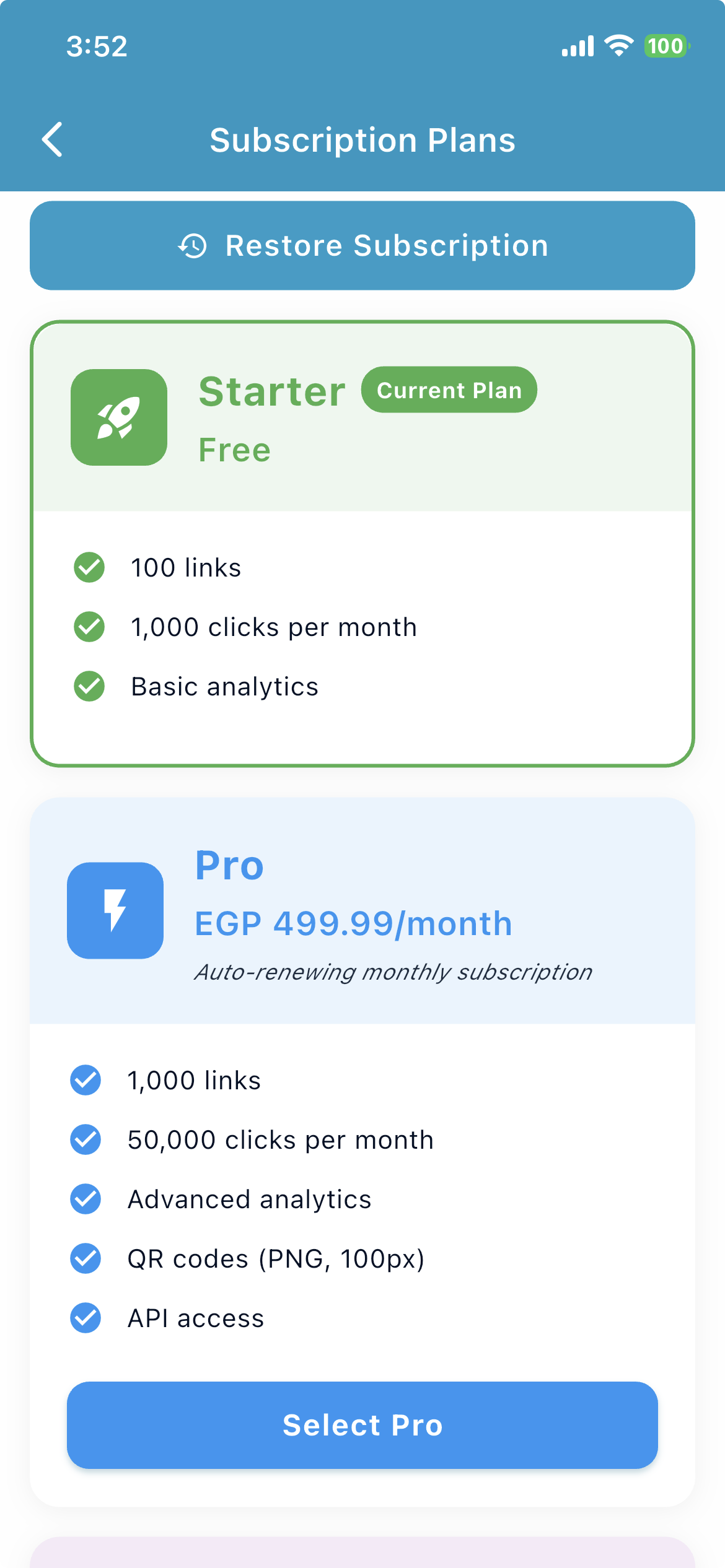The width and height of the screenshot is (725, 1568).
Task: Tap the checkmark next to Advanced analytics
Action: coord(86,1199)
